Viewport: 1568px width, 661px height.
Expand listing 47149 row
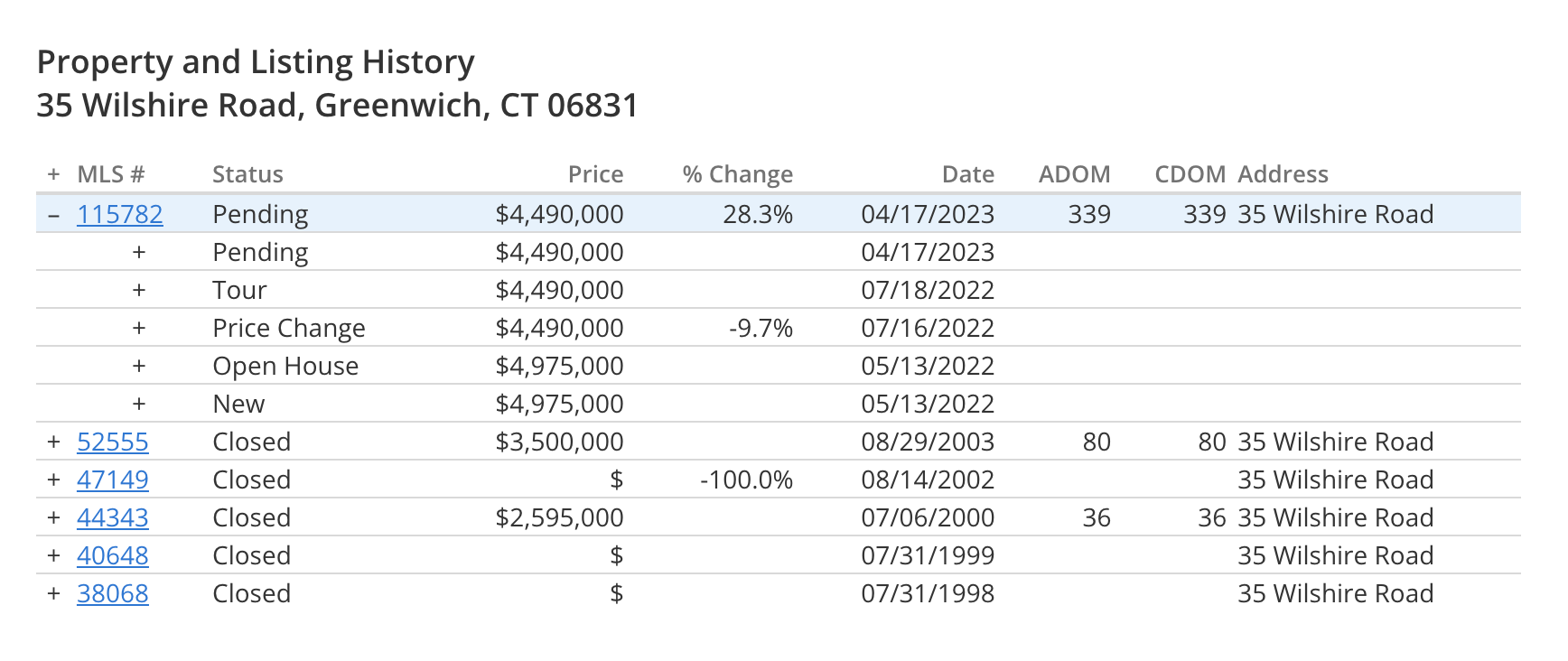click(54, 480)
